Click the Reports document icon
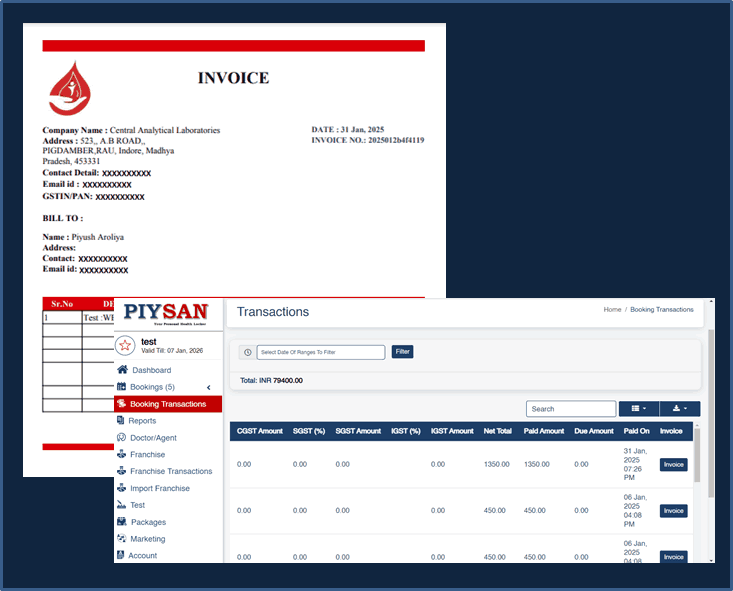The image size is (733, 591). pos(121,420)
